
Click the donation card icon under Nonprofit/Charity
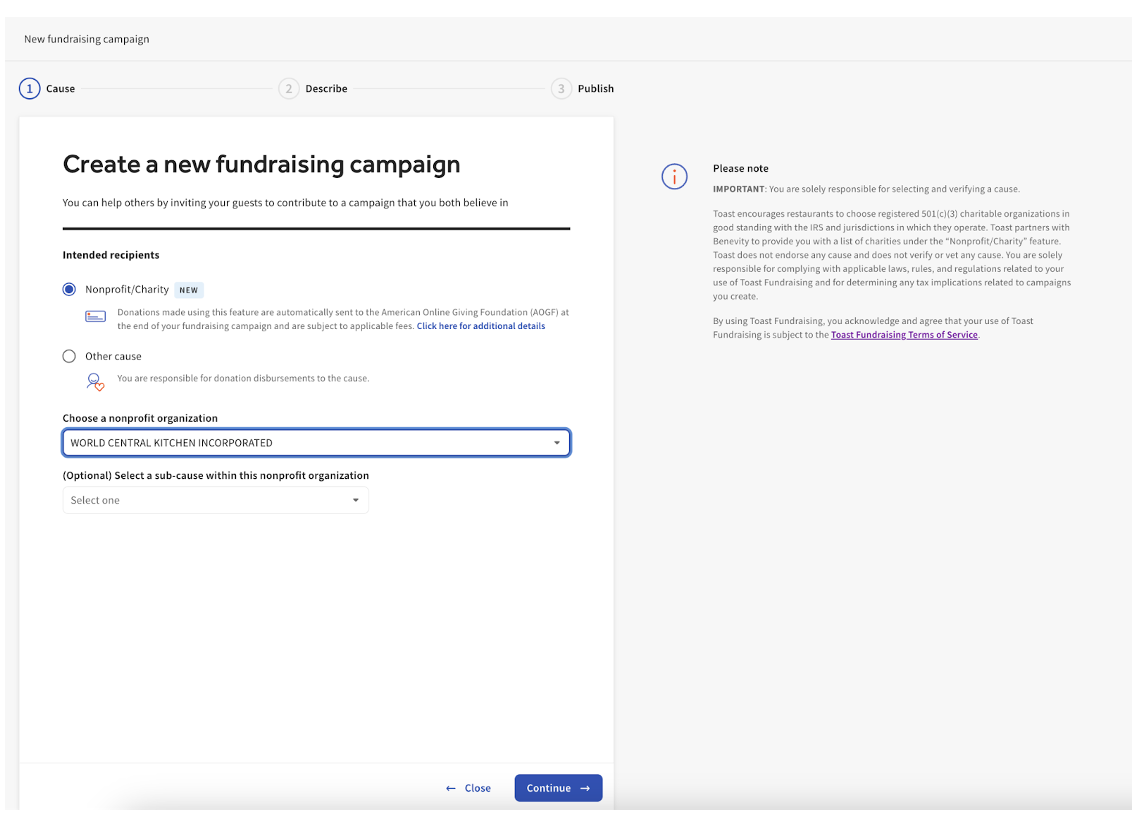(x=96, y=317)
